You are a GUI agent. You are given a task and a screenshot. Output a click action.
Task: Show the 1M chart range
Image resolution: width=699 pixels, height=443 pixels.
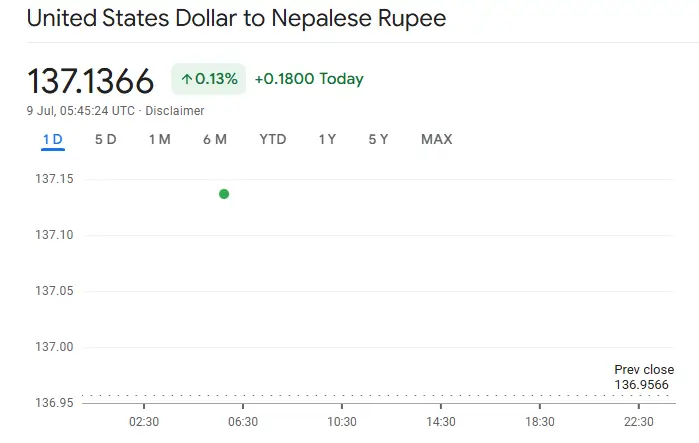(159, 139)
